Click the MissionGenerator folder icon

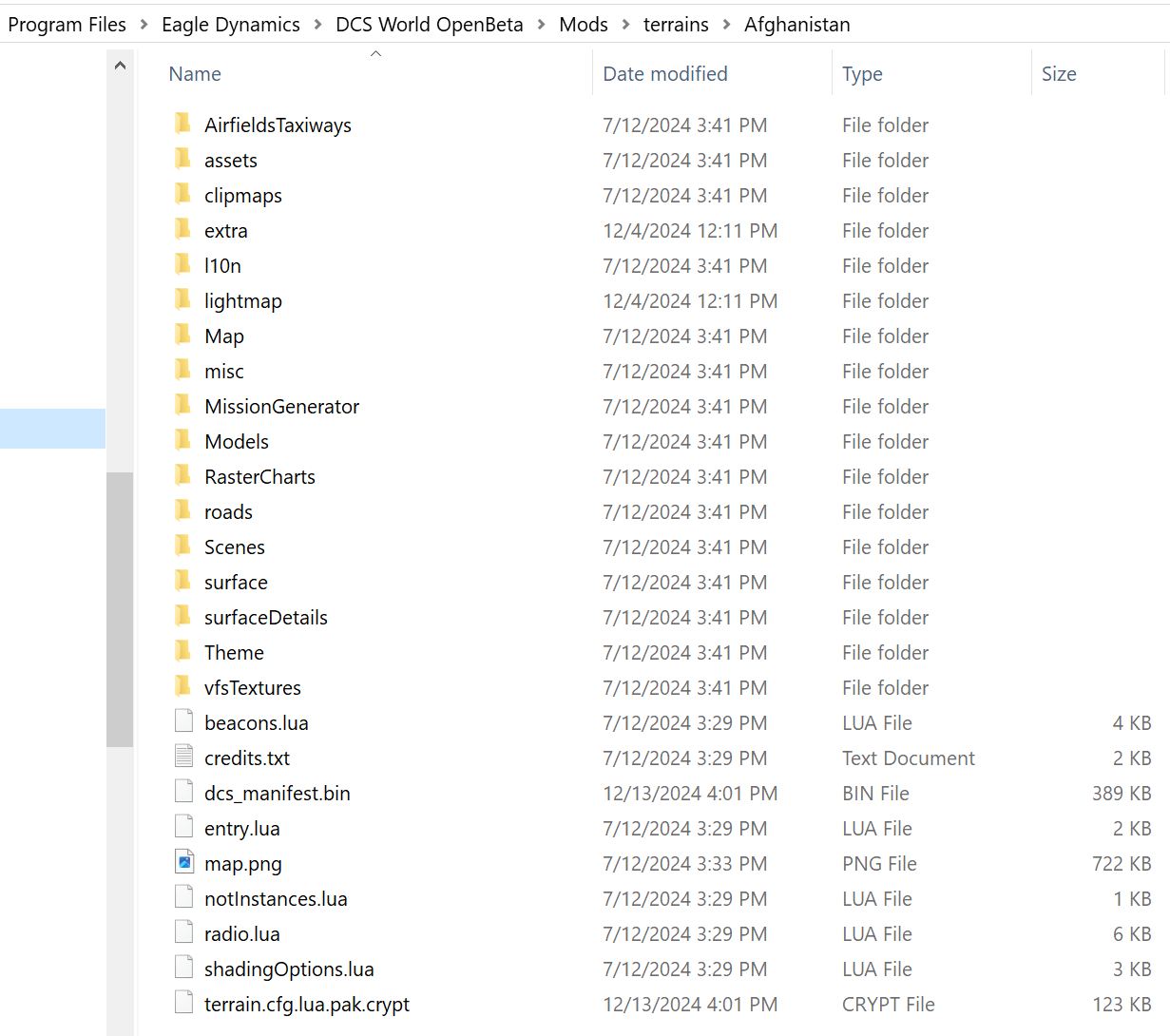click(183, 405)
